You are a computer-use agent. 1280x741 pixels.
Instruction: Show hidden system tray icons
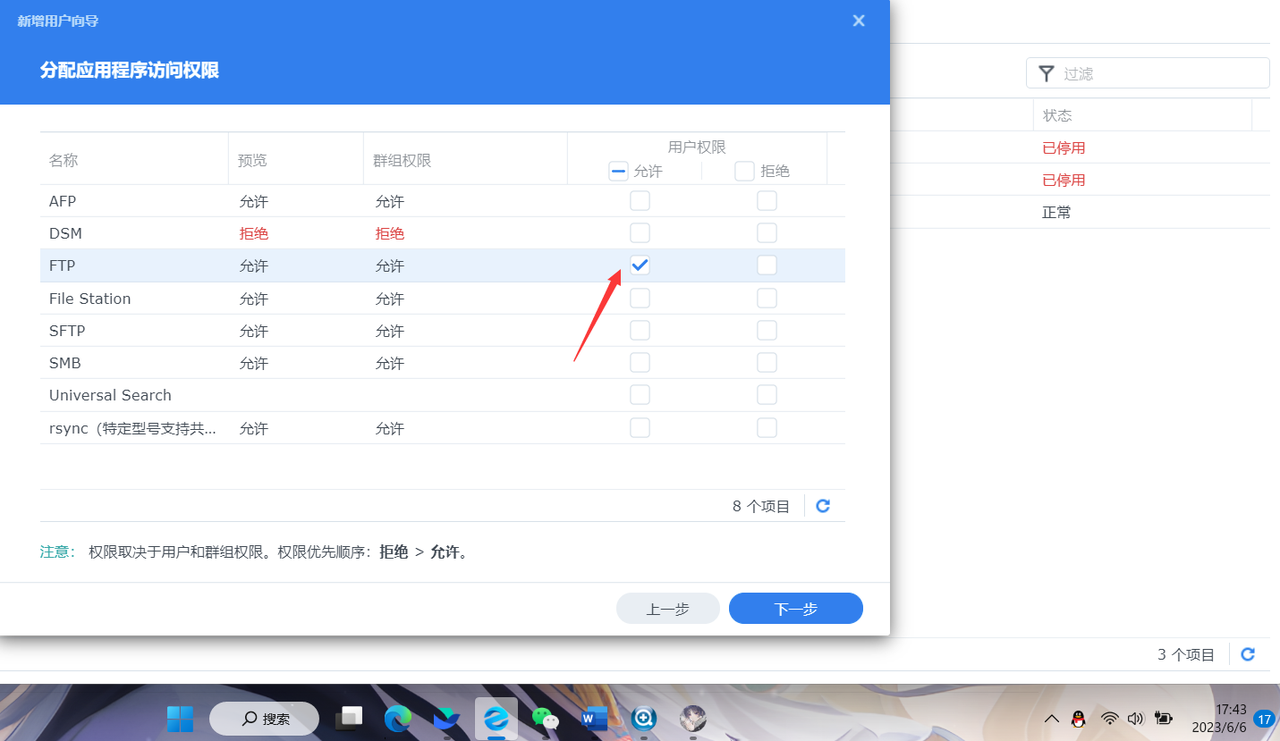coord(1051,718)
